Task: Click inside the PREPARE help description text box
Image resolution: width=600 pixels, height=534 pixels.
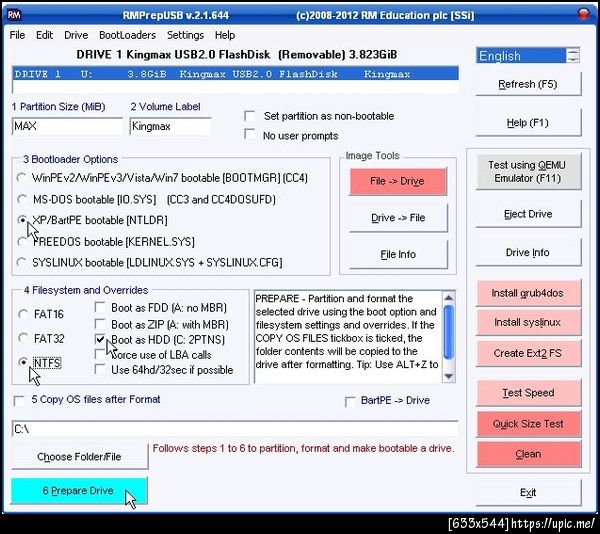Action: [348, 336]
